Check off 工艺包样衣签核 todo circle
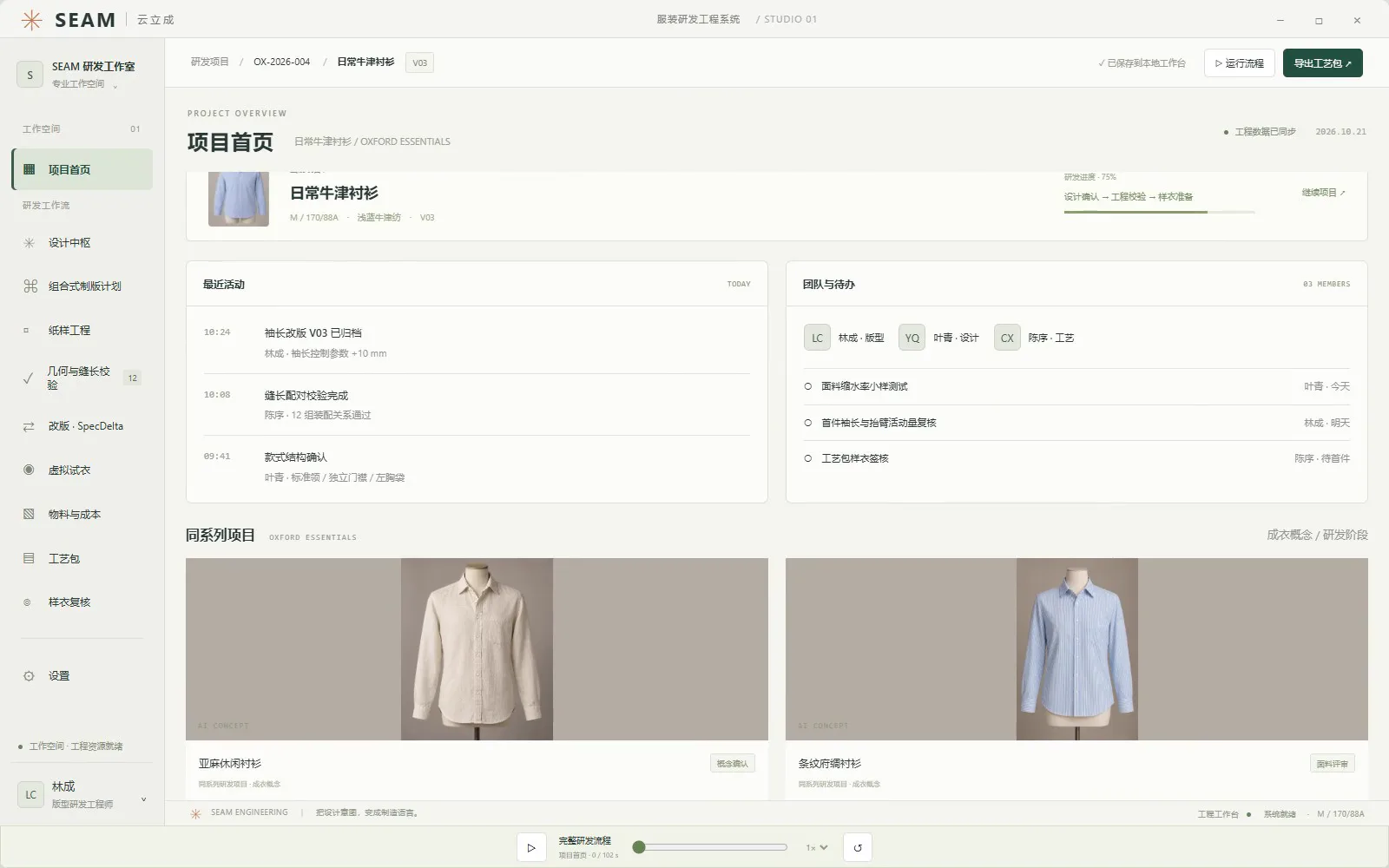This screenshot has width=1389, height=868. (808, 458)
